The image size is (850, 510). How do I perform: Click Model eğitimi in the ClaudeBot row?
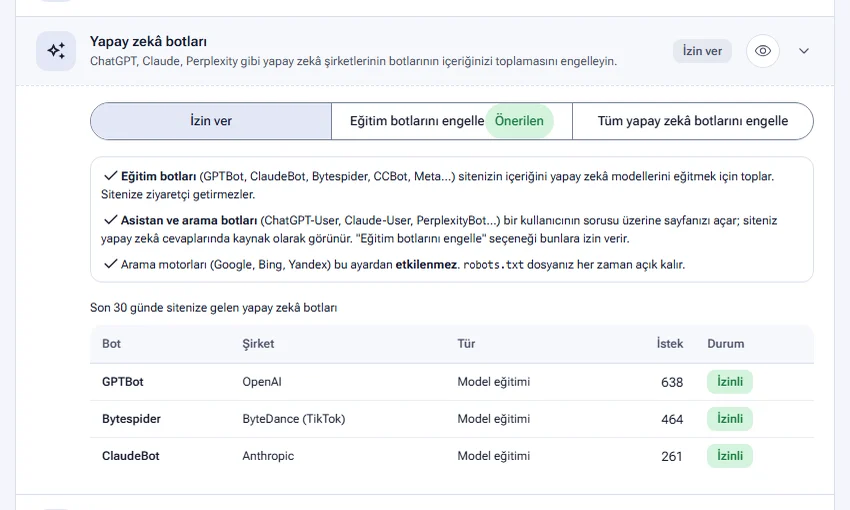(x=493, y=456)
